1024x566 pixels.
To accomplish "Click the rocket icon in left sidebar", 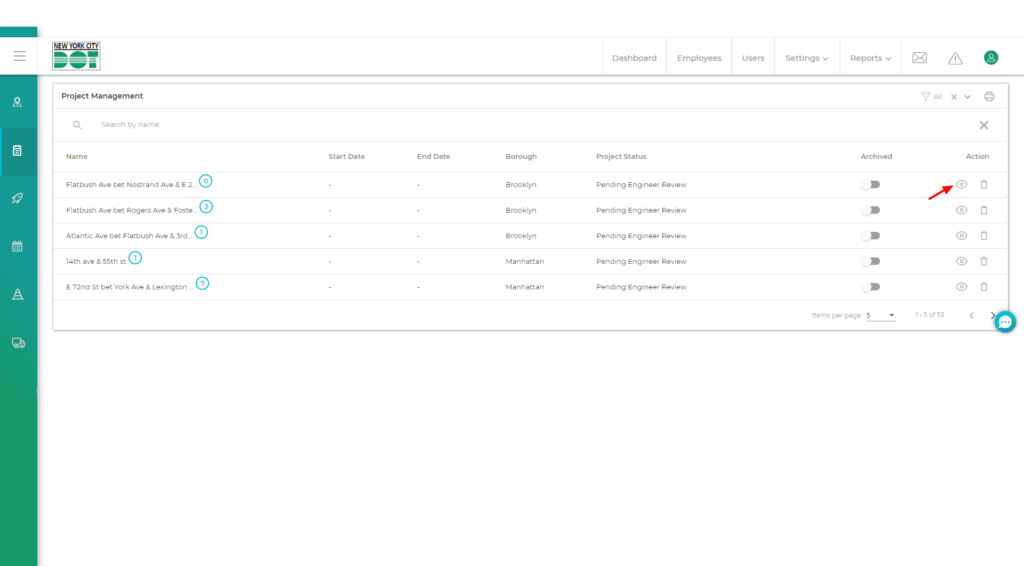I will pyautogui.click(x=18, y=198).
